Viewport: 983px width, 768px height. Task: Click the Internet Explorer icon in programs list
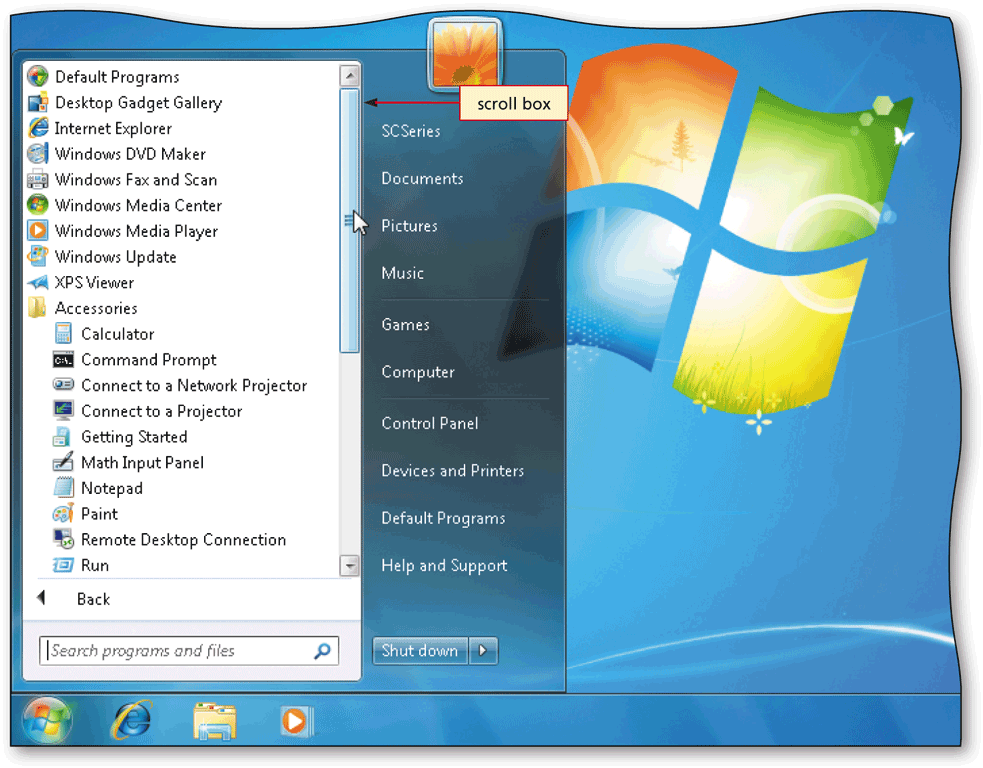[x=38, y=128]
